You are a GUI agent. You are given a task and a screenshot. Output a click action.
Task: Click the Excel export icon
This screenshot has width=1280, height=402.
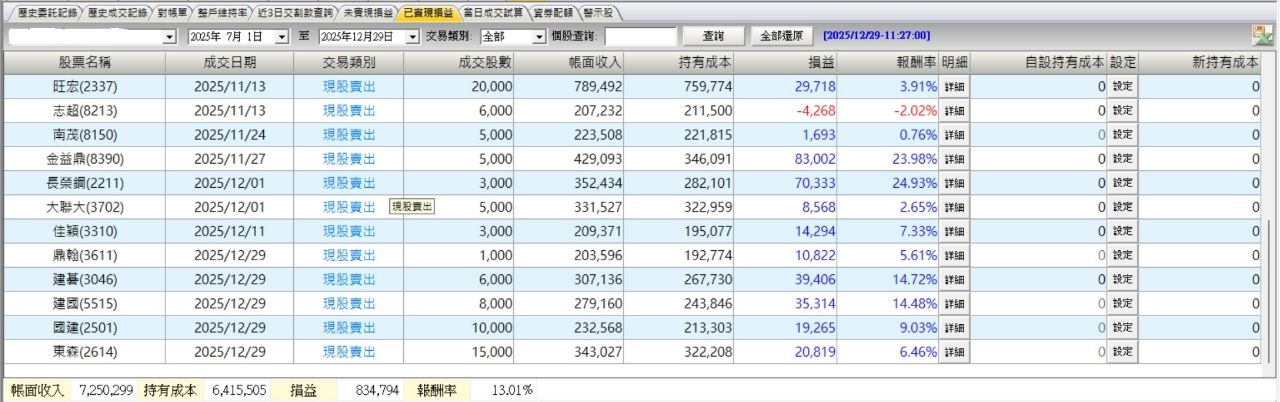tap(1261, 35)
